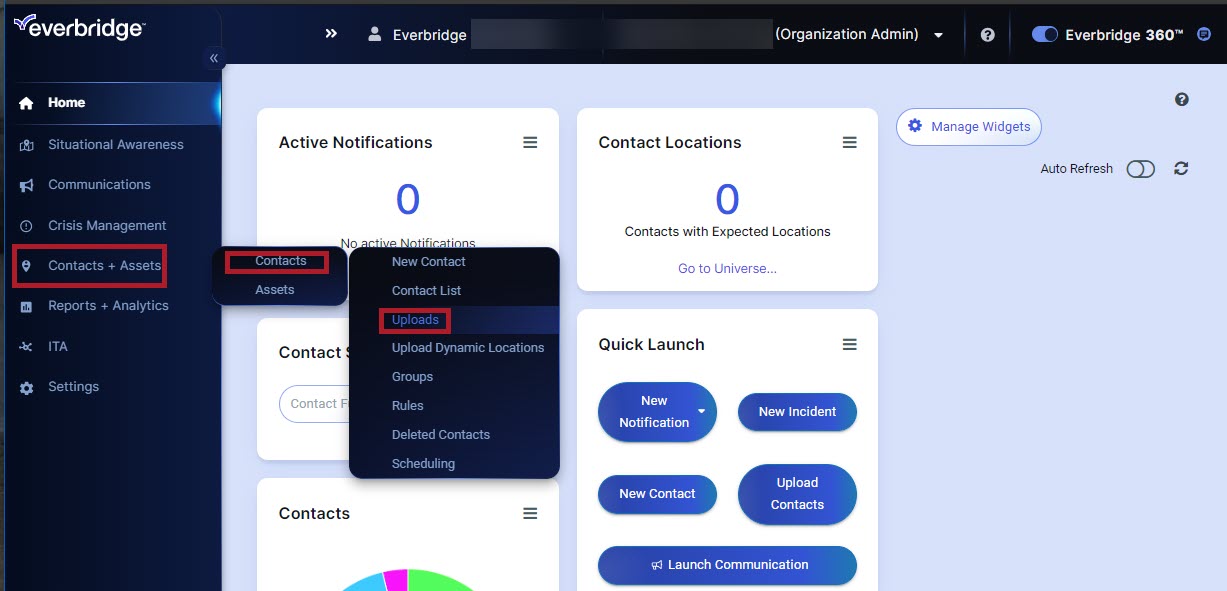Screen dimensions: 1227x591
Task: Expand the header with the double-arrow icon
Action: (331, 34)
